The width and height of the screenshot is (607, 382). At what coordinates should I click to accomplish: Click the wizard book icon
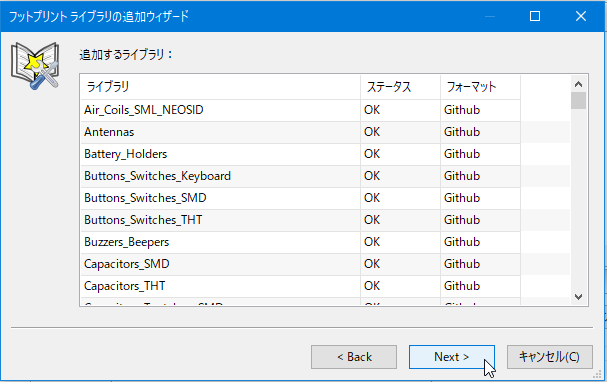(35, 66)
